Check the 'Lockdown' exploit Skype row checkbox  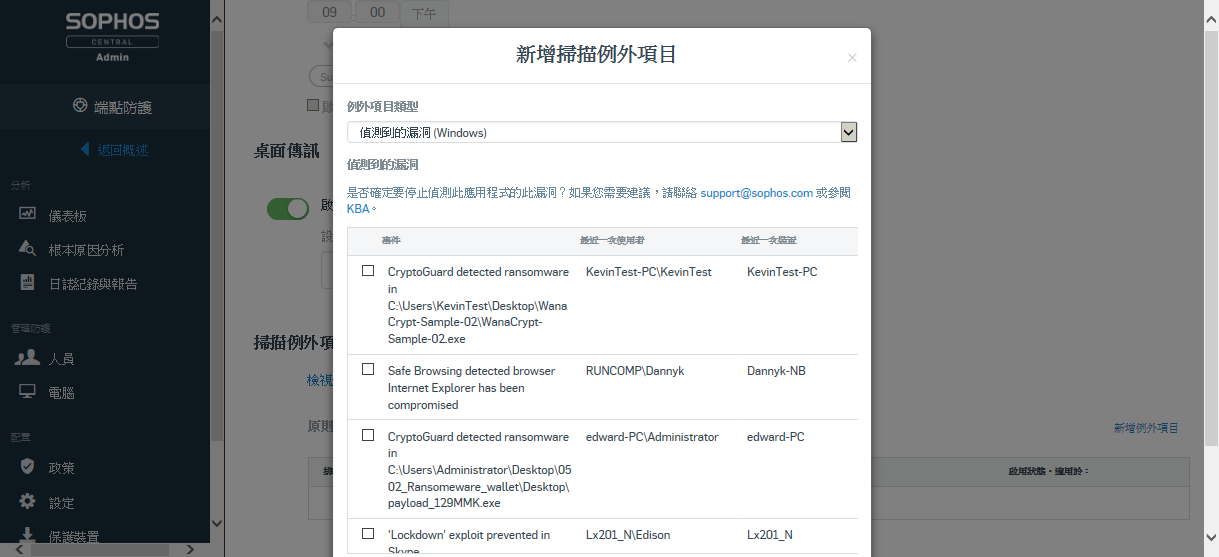(x=368, y=533)
